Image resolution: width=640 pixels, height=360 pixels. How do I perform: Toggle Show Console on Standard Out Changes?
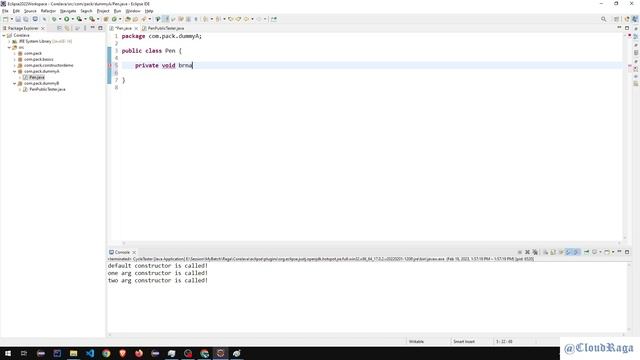click(569, 252)
